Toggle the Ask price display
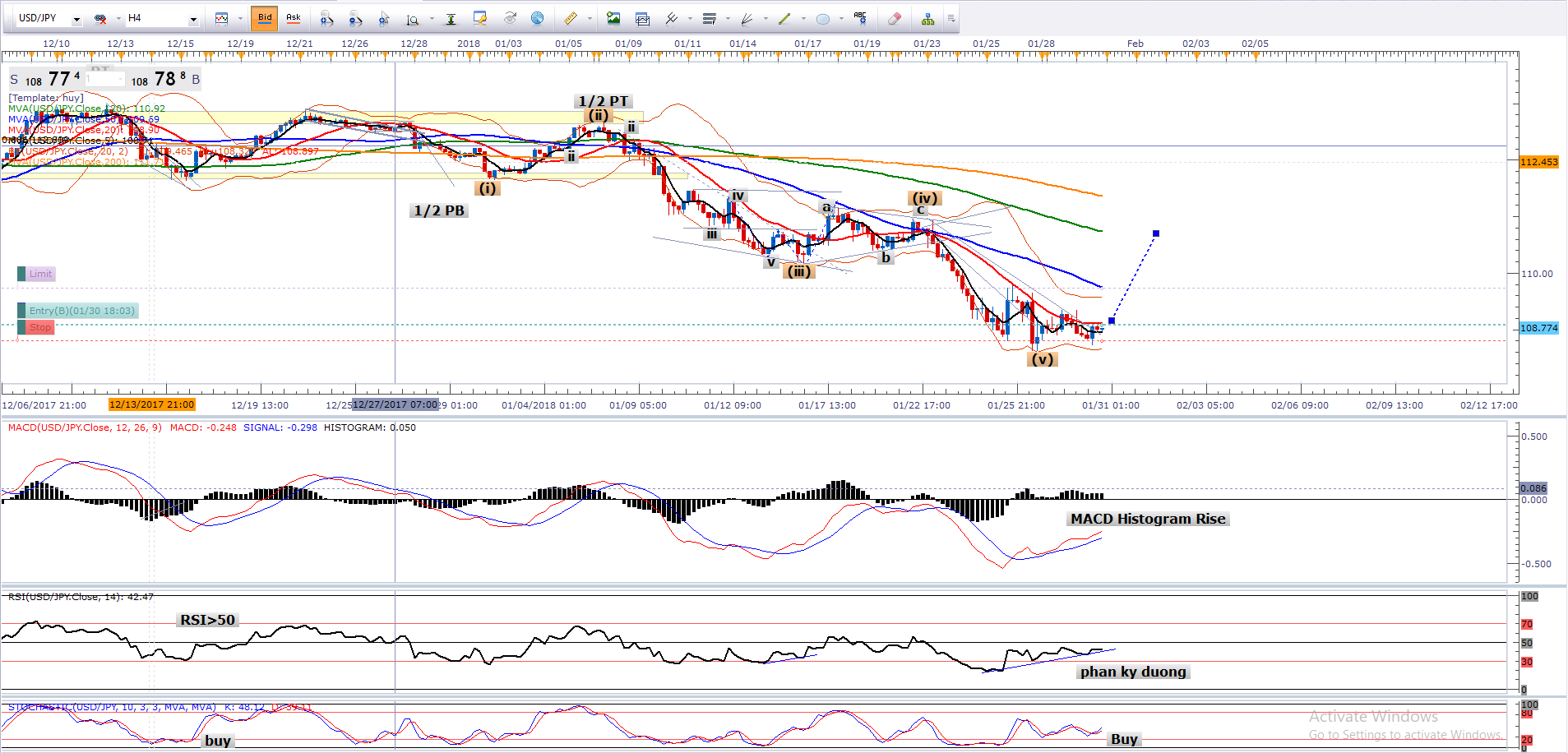Screen dimensions: 1568x753 pos(293,18)
